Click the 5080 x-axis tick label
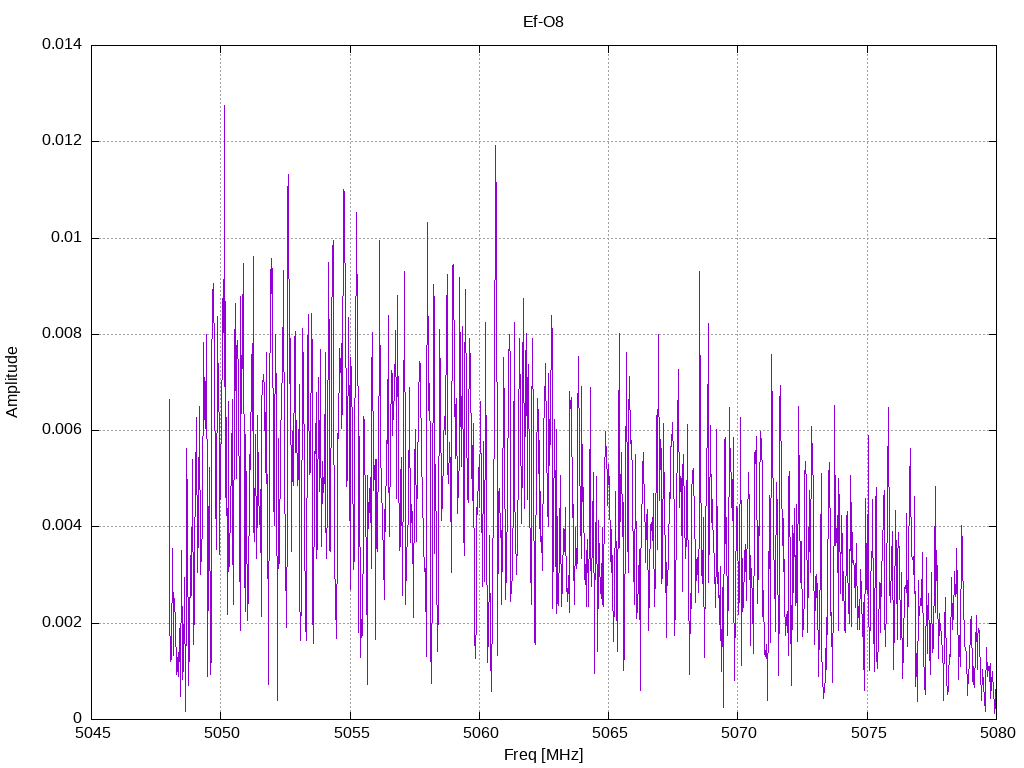Image resolution: width=1024 pixels, height=768 pixels. pyautogui.click(x=997, y=733)
